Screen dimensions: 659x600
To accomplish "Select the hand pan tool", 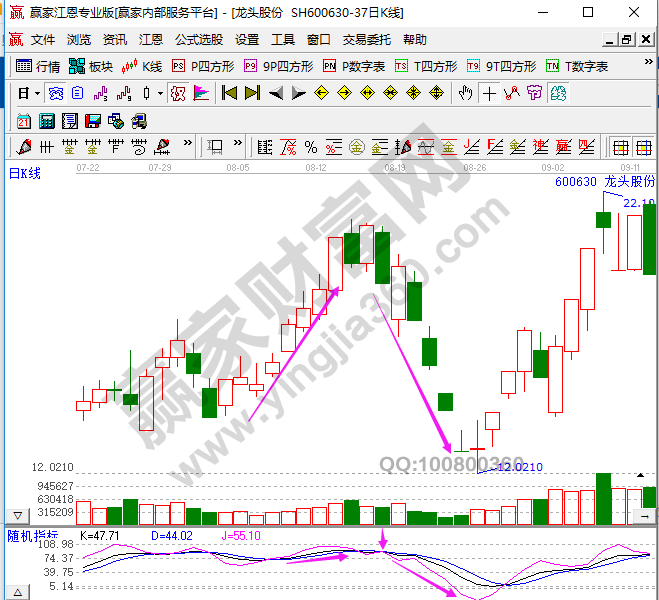I will click(x=465, y=94).
